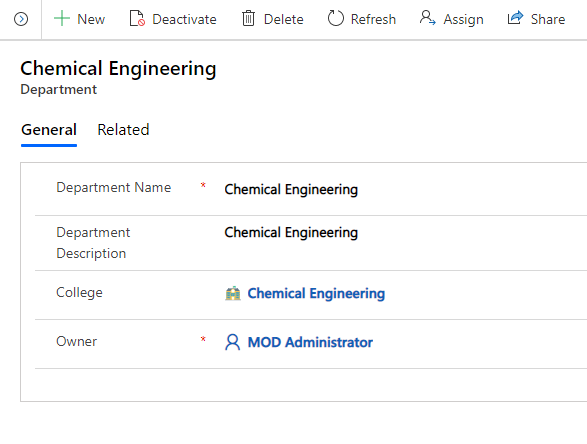Click the Deactivate document icon

pyautogui.click(x=137, y=18)
